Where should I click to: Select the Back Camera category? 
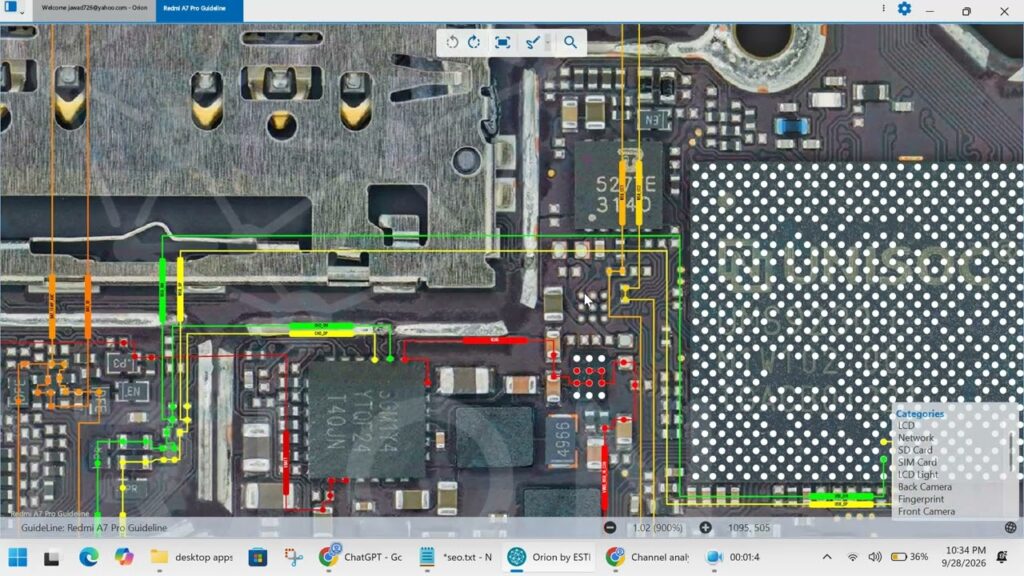tap(924, 487)
